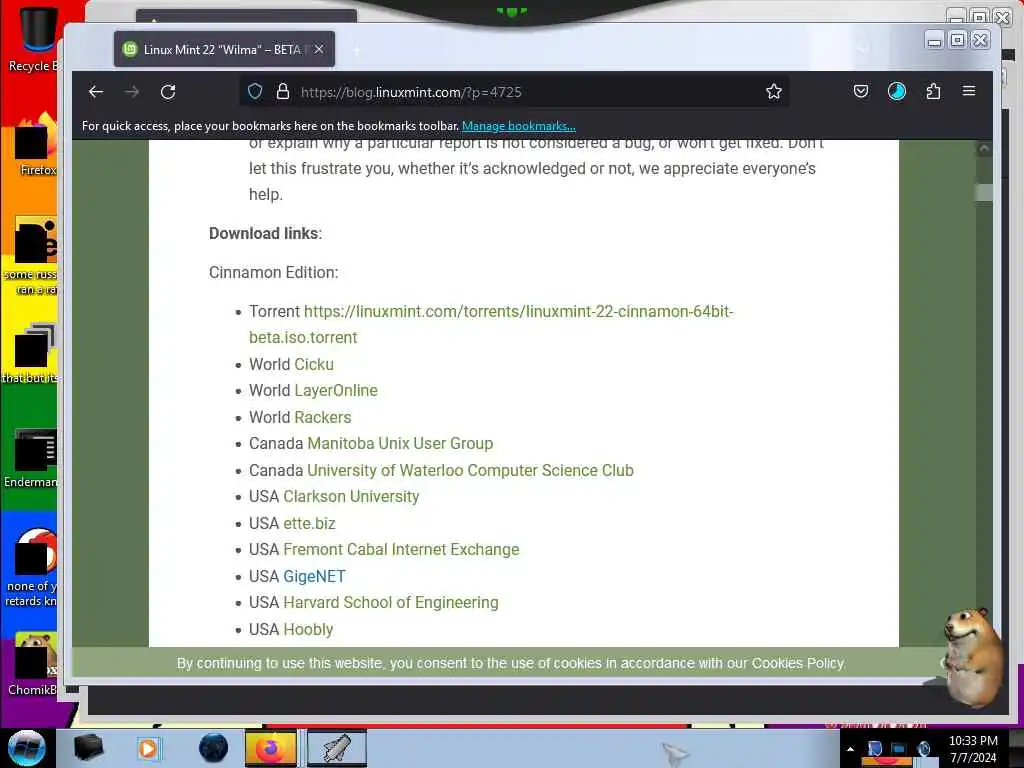Open the Extensions puzzle-piece icon

pos(933,91)
